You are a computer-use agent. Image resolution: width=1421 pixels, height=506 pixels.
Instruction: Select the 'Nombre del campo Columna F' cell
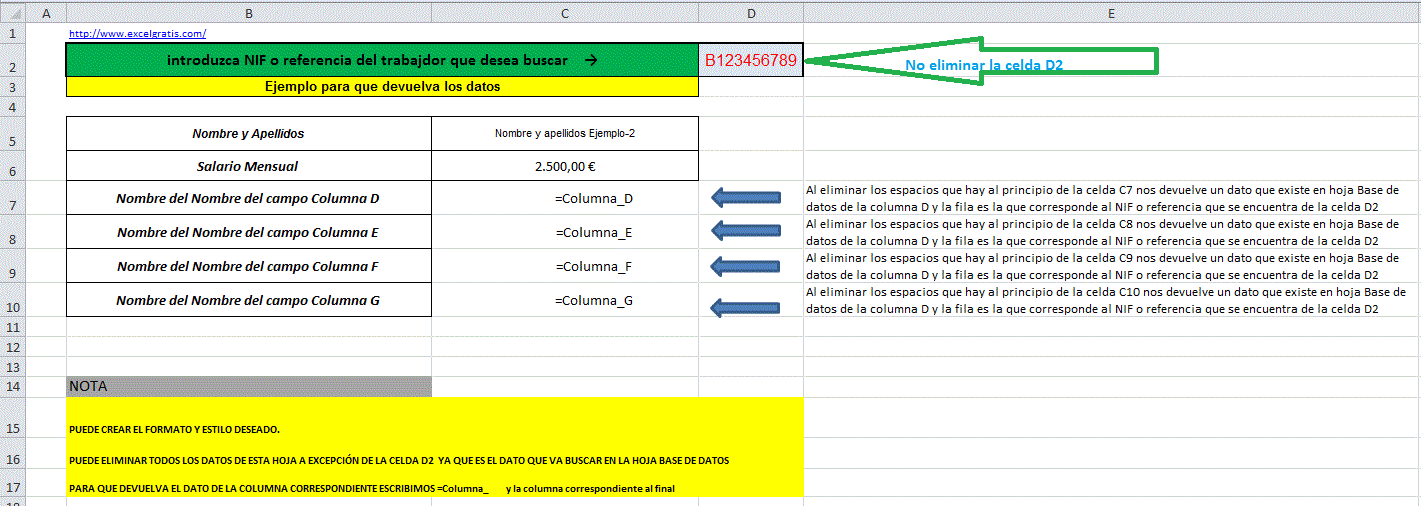pos(249,266)
